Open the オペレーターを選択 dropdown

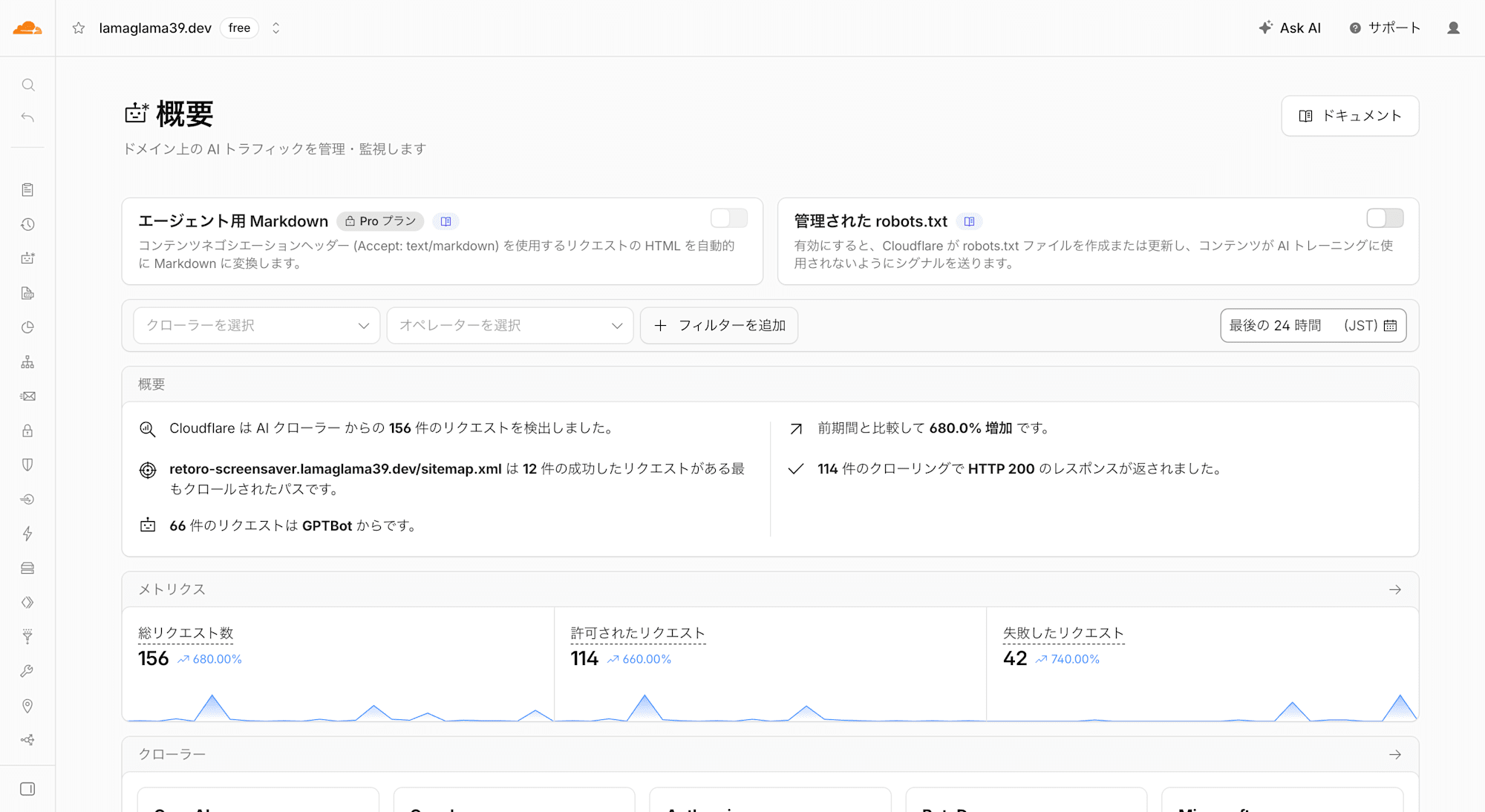510,326
